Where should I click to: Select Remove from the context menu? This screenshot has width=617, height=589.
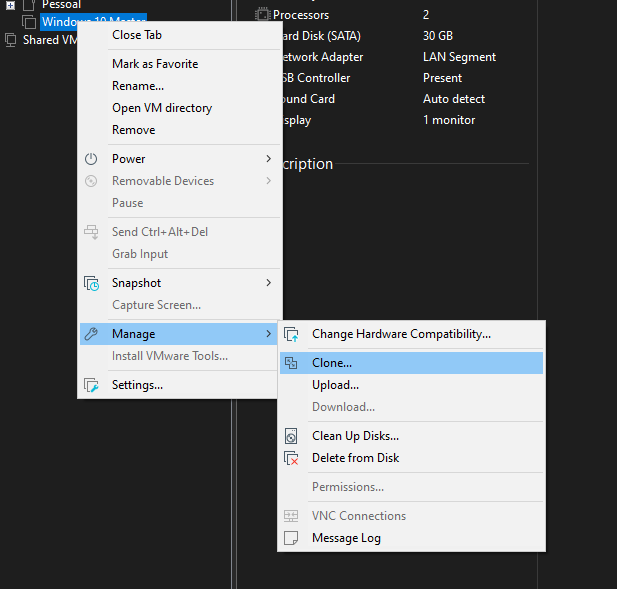(134, 130)
